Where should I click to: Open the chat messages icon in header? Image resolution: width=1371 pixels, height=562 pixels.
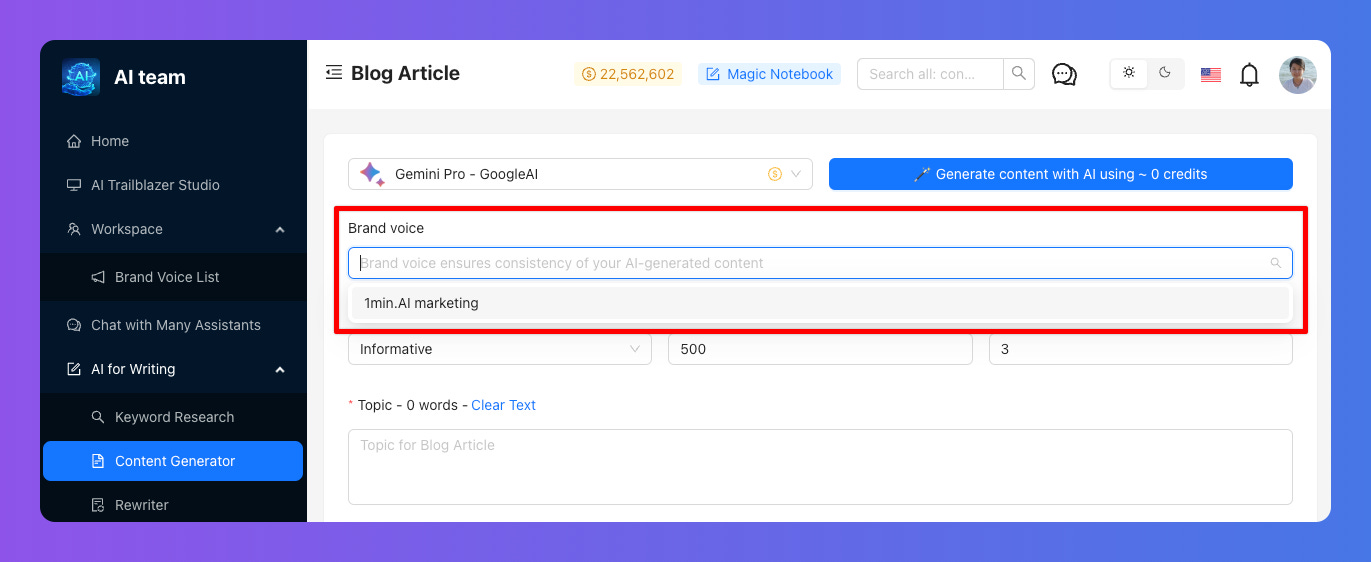click(1064, 74)
